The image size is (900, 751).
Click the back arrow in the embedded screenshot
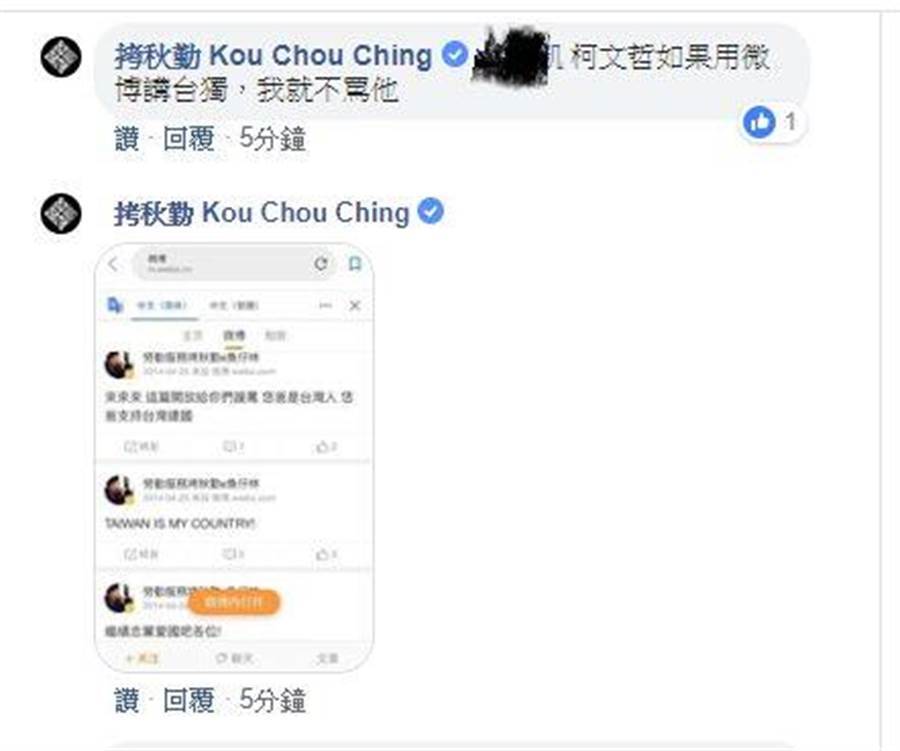[112, 264]
